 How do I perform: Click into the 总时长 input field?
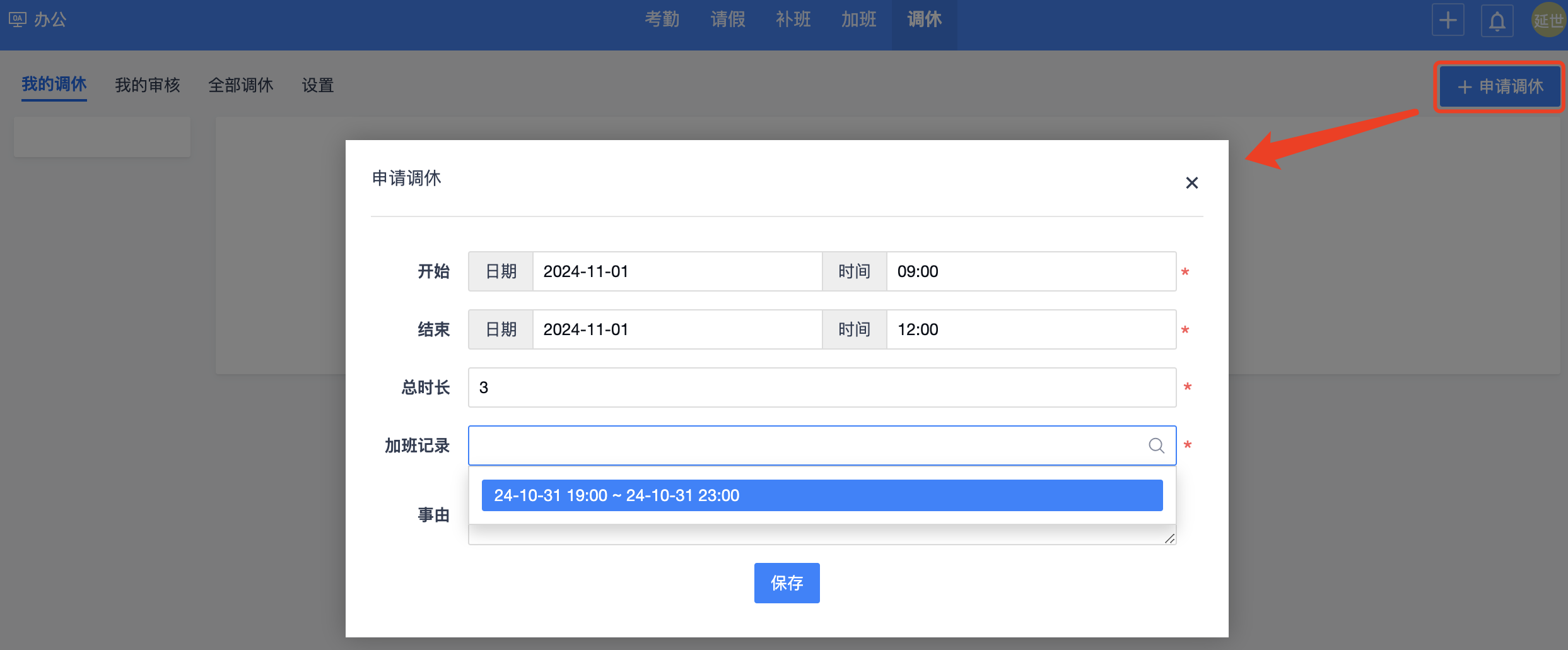click(x=821, y=387)
